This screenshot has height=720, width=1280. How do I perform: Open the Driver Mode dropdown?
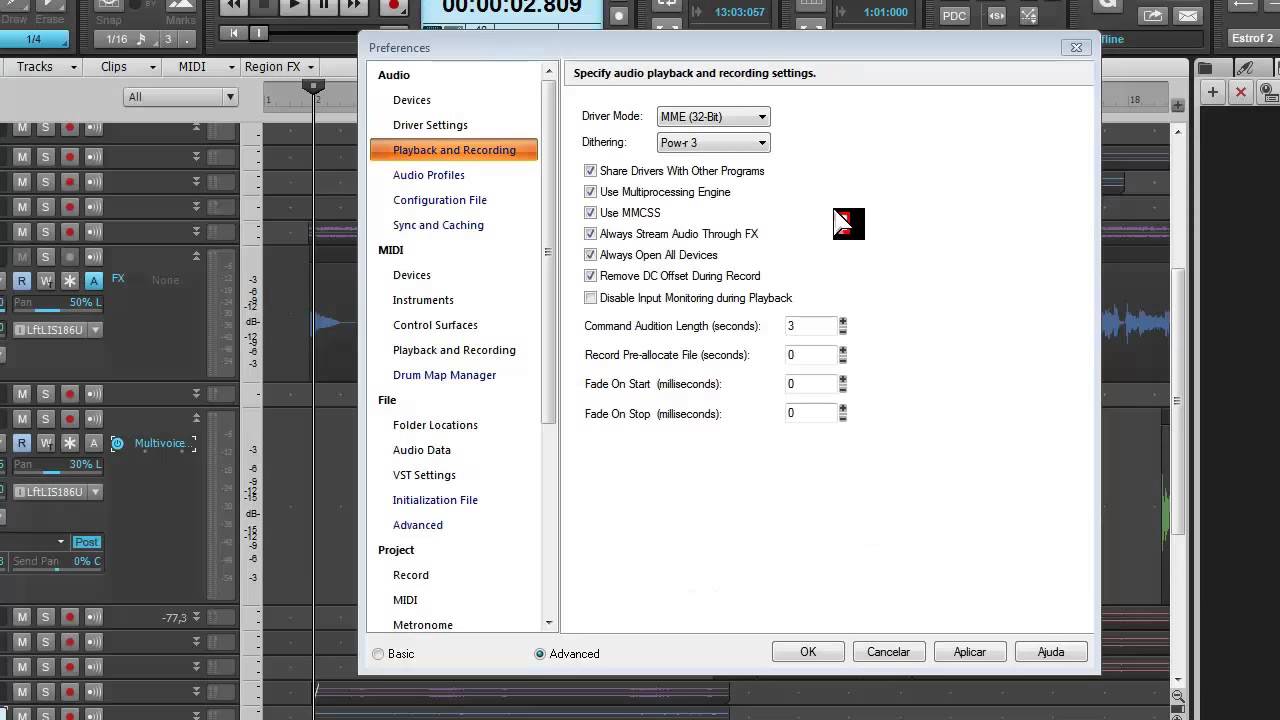713,117
